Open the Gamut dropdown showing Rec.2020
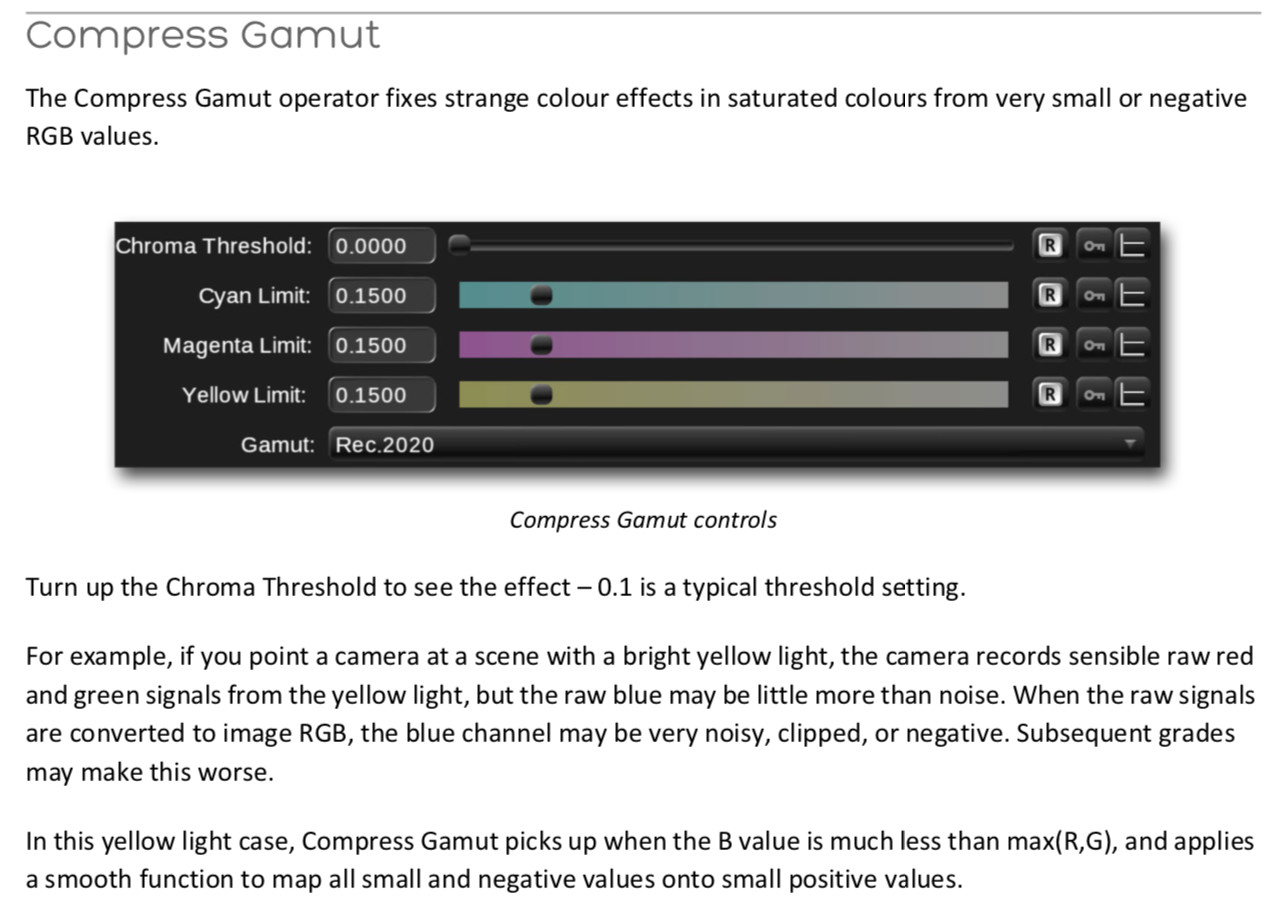 coord(737,443)
